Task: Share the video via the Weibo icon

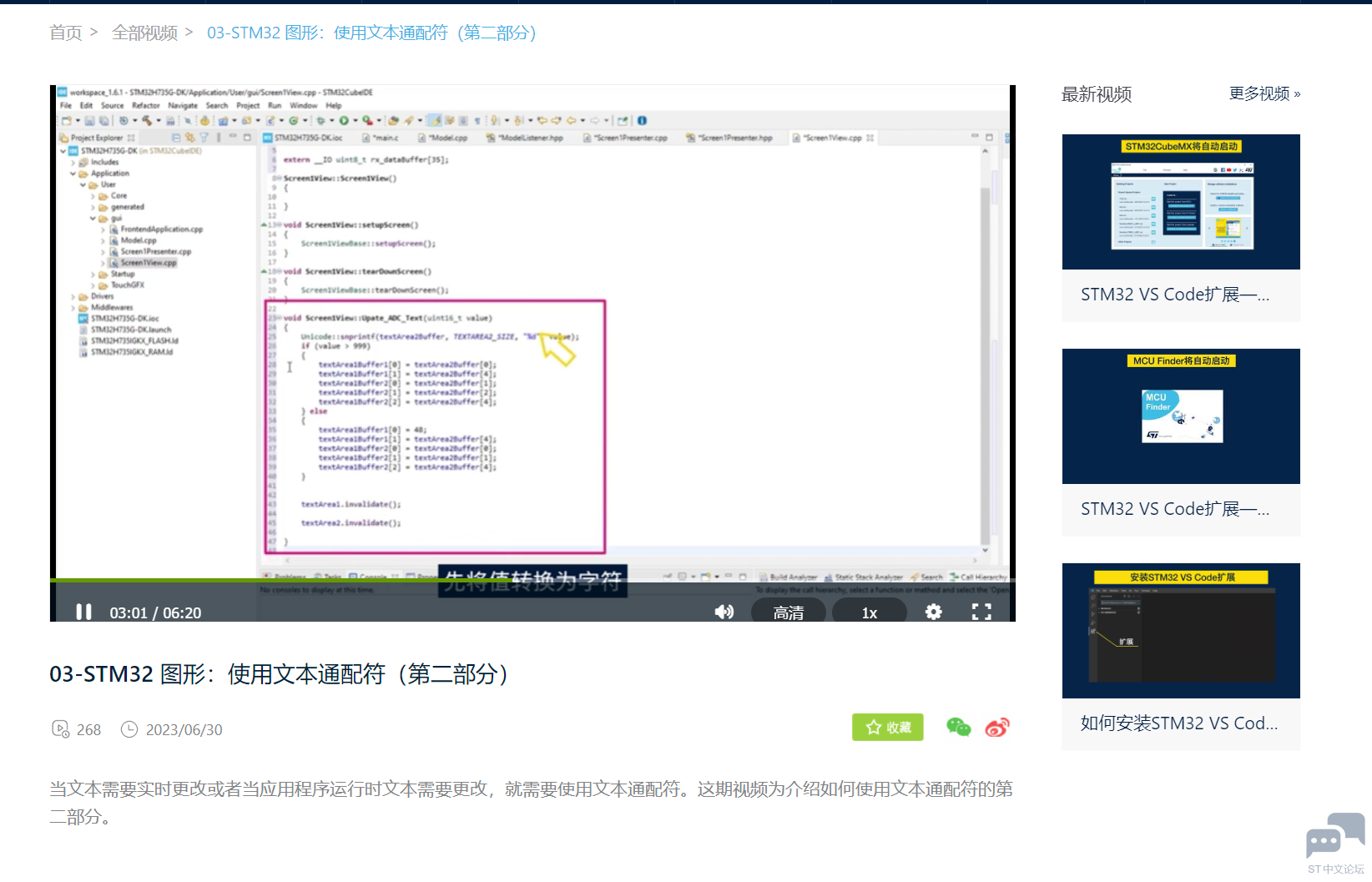Action: pyautogui.click(x=997, y=727)
